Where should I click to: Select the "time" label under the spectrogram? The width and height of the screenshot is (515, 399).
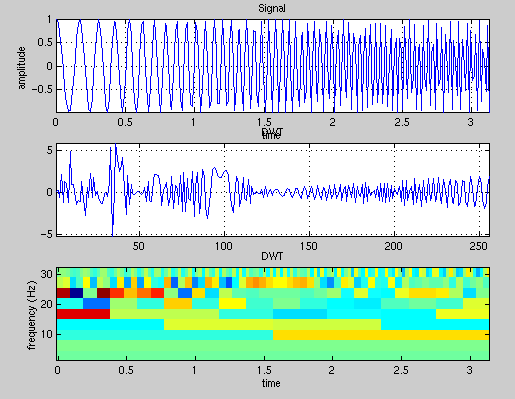(x=271, y=383)
